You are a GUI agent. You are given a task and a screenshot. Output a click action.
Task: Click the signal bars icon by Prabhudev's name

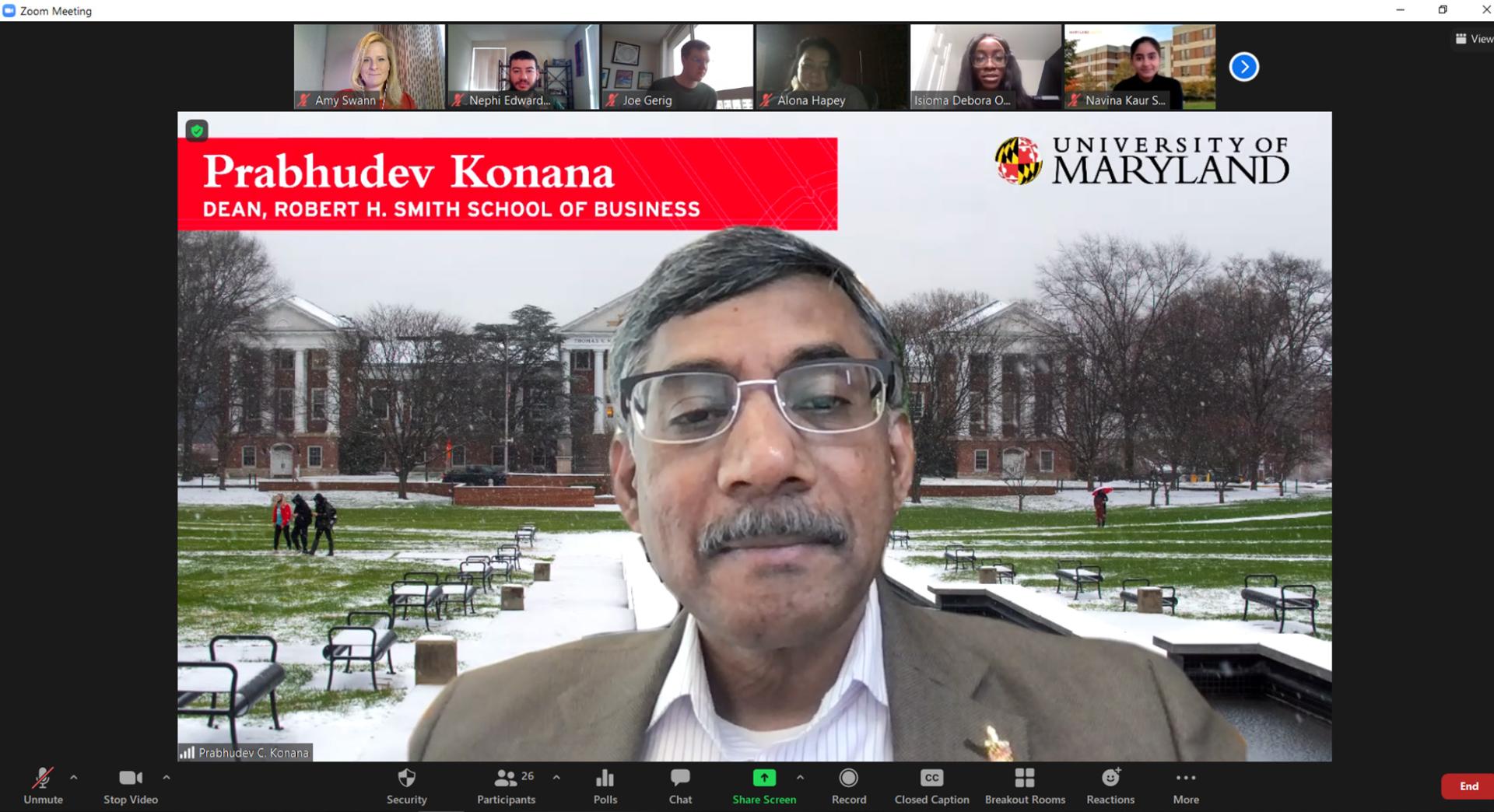pos(187,753)
